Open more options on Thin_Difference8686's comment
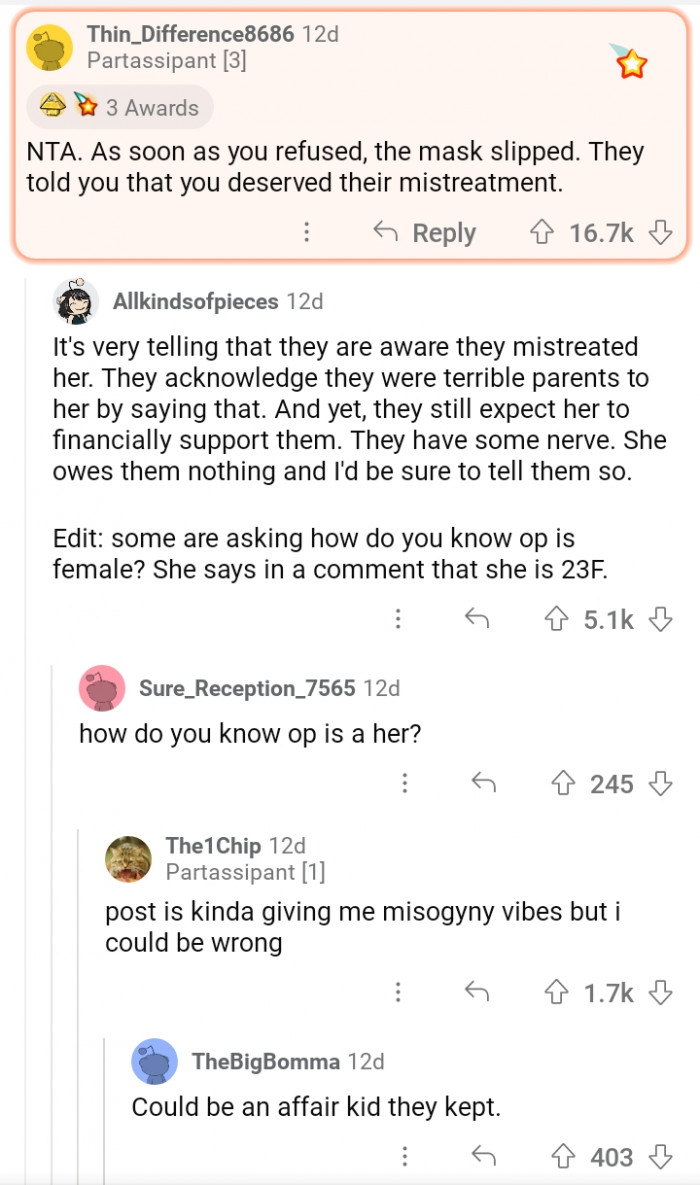This screenshot has width=700, height=1185. [x=307, y=233]
